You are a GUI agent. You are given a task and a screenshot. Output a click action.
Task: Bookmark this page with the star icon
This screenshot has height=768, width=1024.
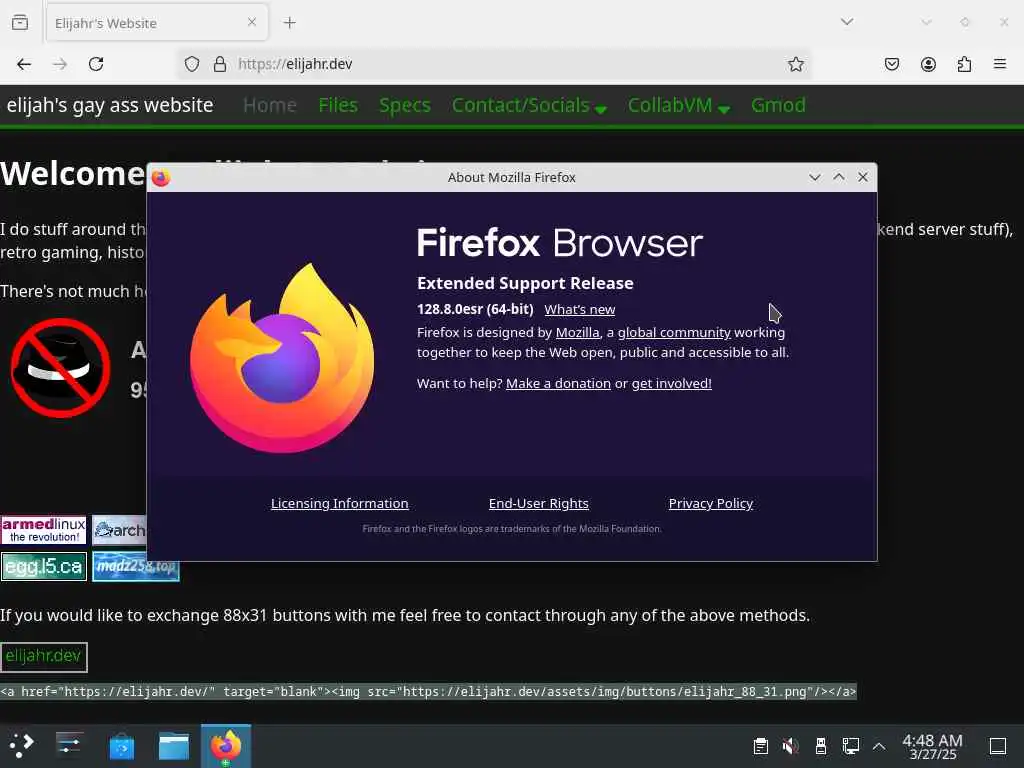pyautogui.click(x=795, y=64)
